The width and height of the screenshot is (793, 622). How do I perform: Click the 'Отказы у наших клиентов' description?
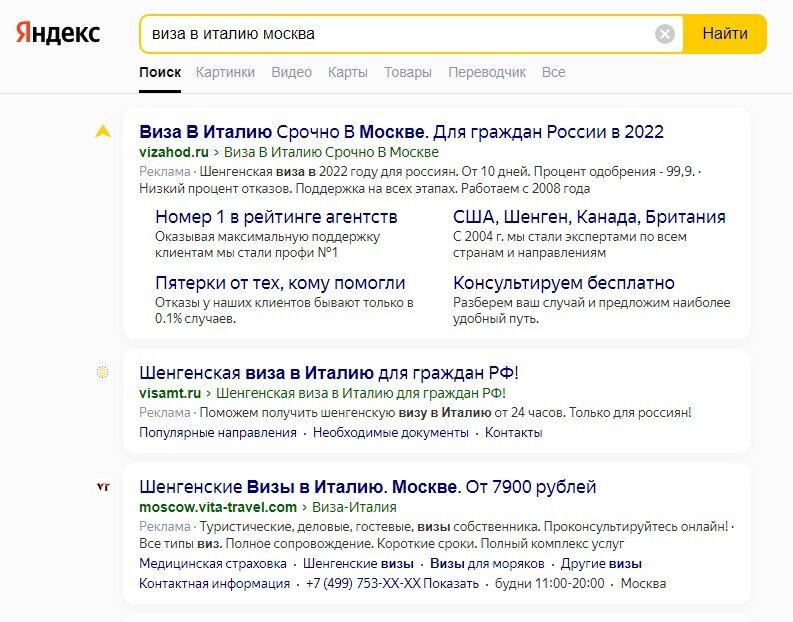click(284, 310)
